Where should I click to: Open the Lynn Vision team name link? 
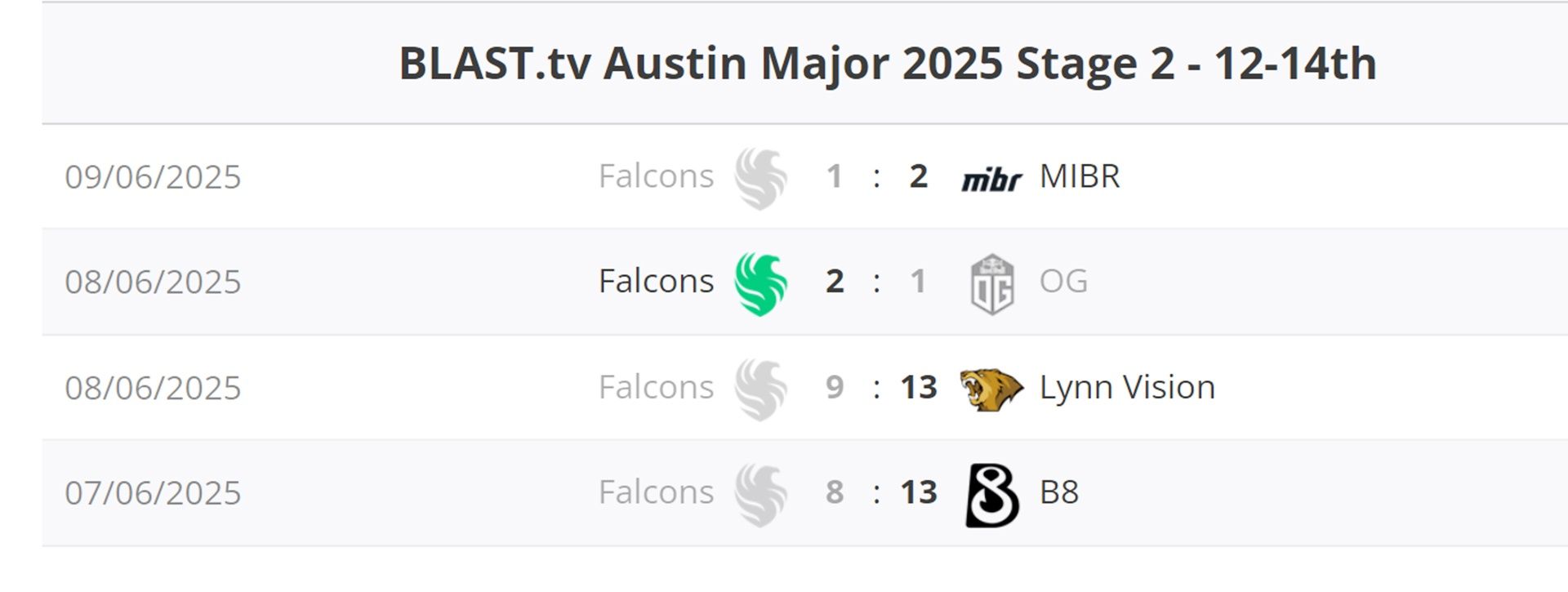pyautogui.click(x=1127, y=387)
